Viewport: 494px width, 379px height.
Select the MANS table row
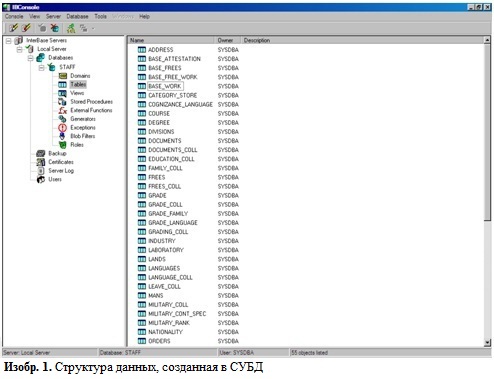(x=156, y=295)
